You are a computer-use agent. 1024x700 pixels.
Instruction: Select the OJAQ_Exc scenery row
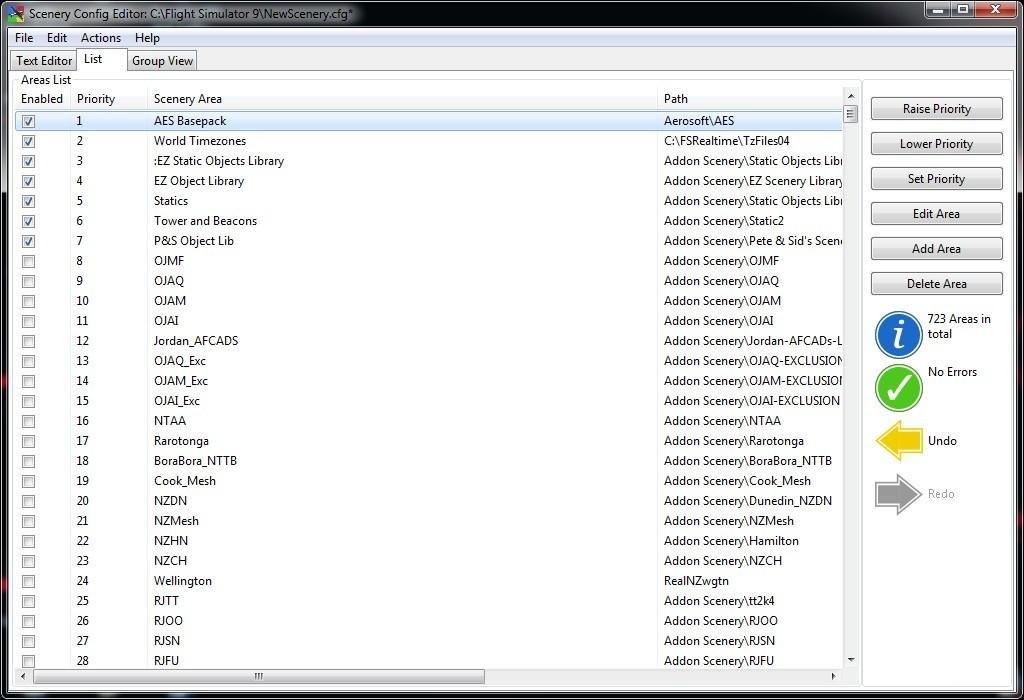click(428, 361)
